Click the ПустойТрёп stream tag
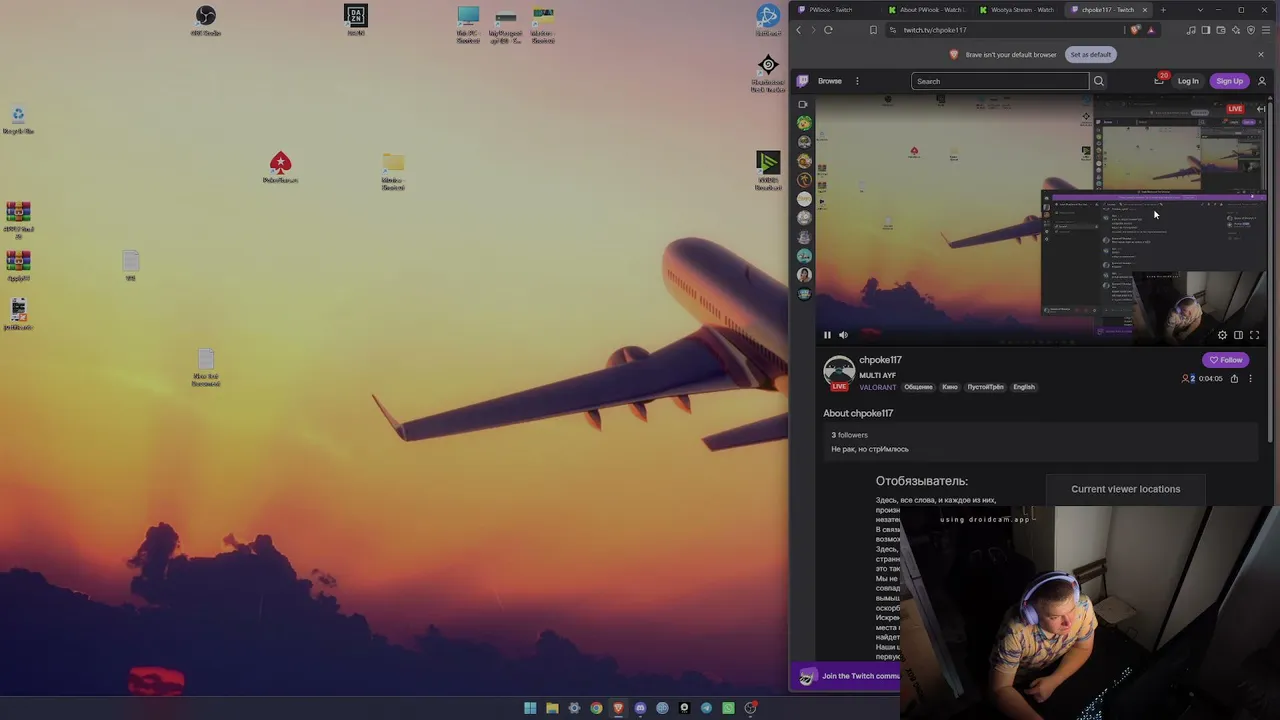The image size is (1280, 720). (985, 387)
